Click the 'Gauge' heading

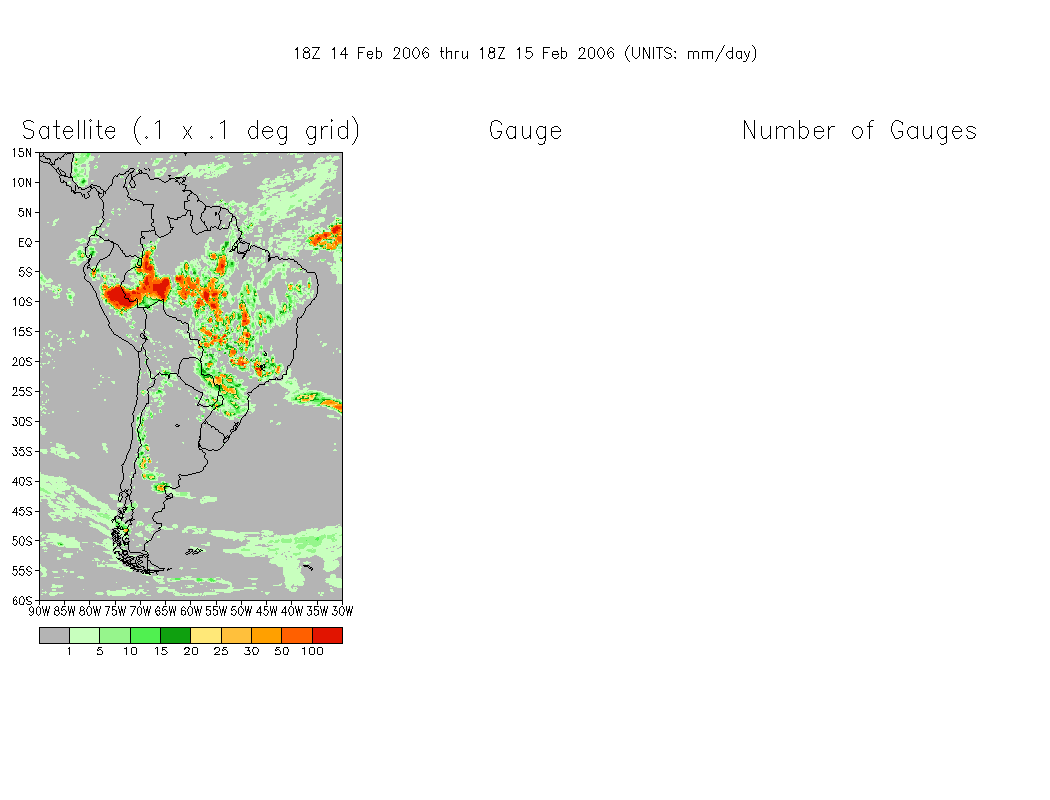coord(526,131)
